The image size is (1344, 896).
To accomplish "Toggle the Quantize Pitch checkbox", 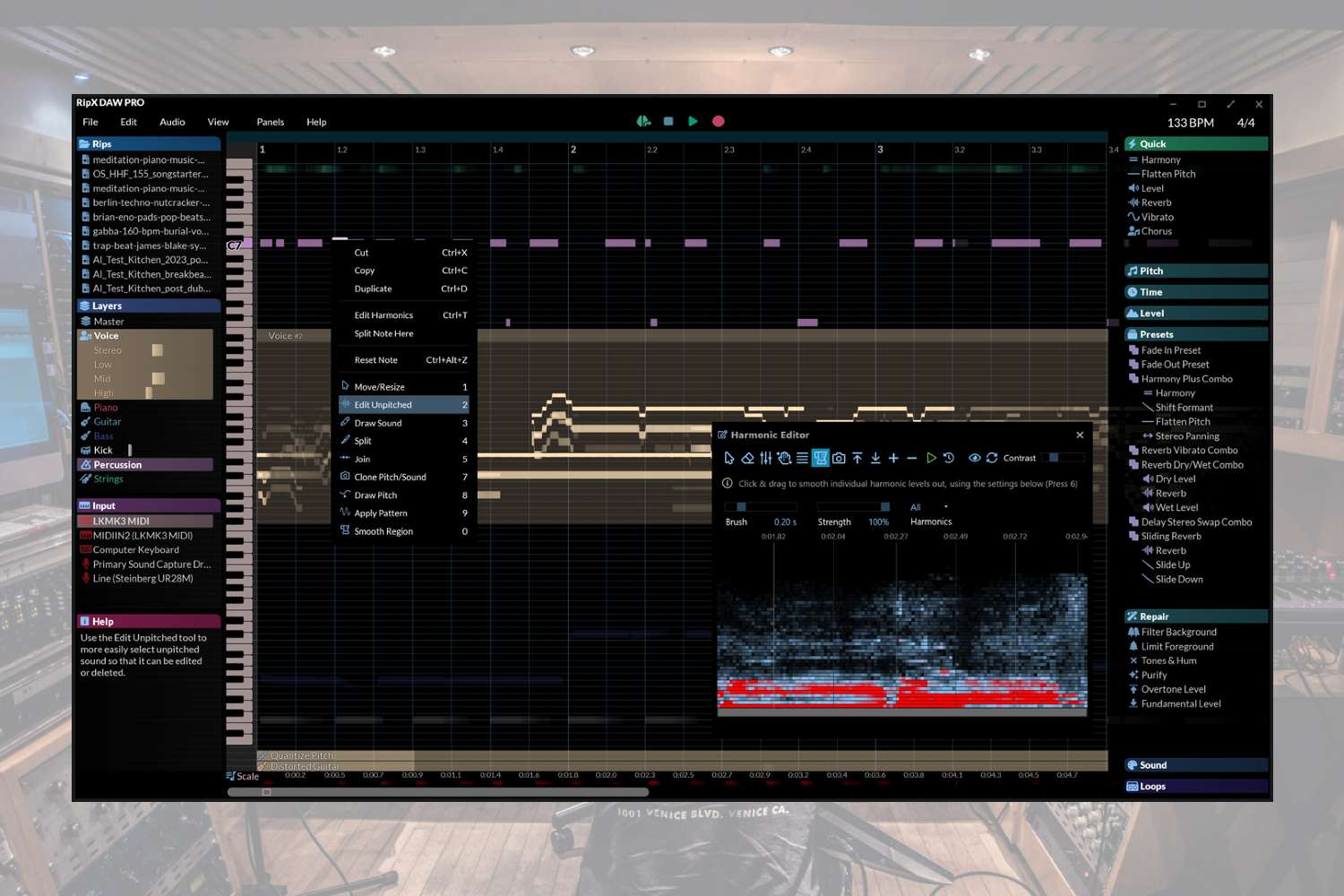I will (264, 755).
